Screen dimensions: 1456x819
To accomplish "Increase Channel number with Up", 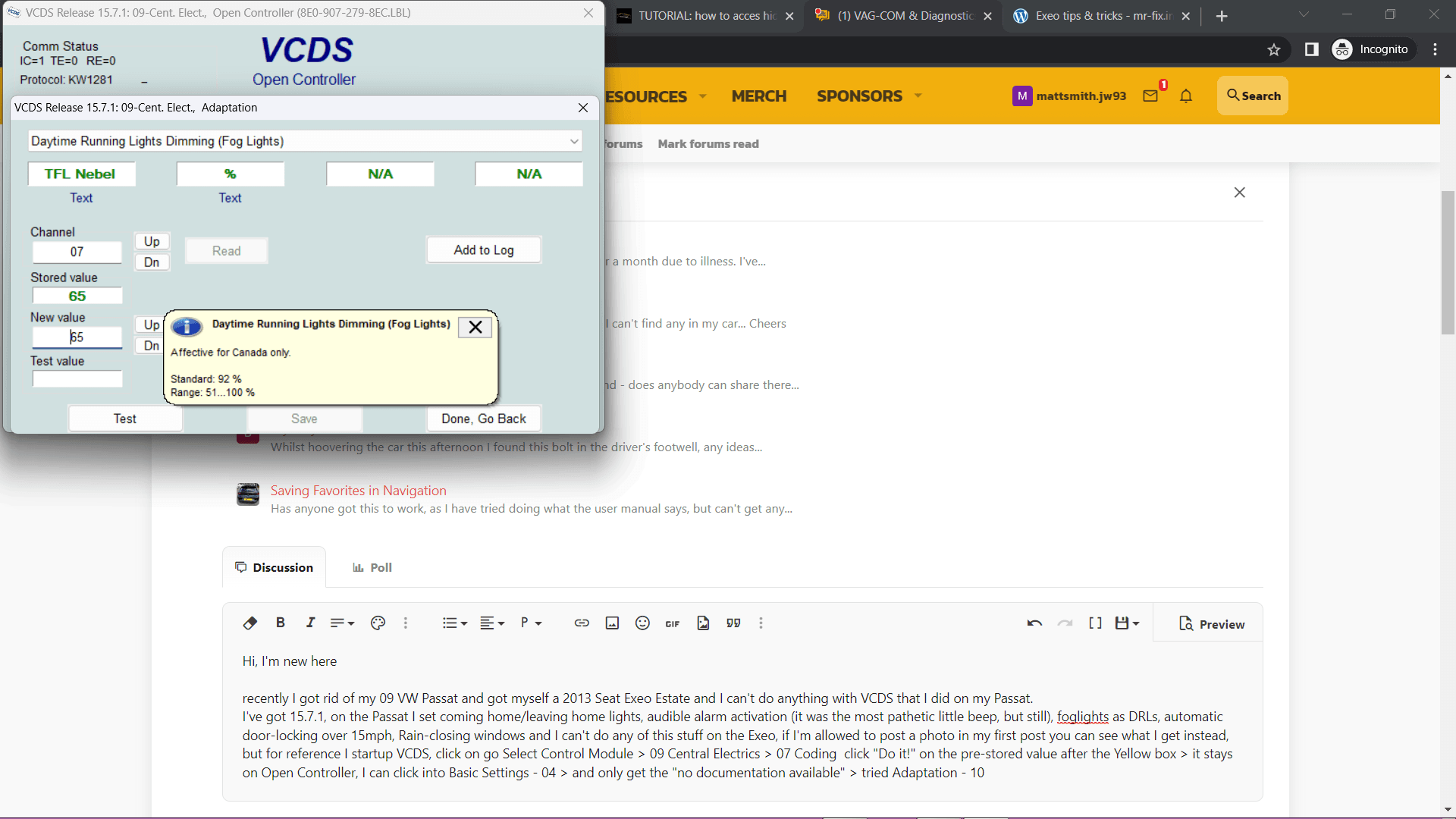I will (x=152, y=241).
